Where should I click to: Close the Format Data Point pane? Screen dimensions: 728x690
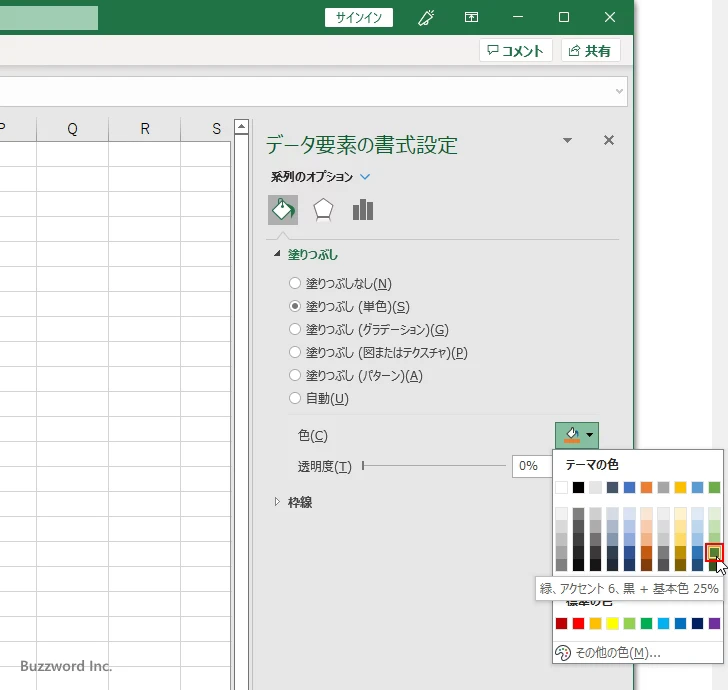point(609,140)
